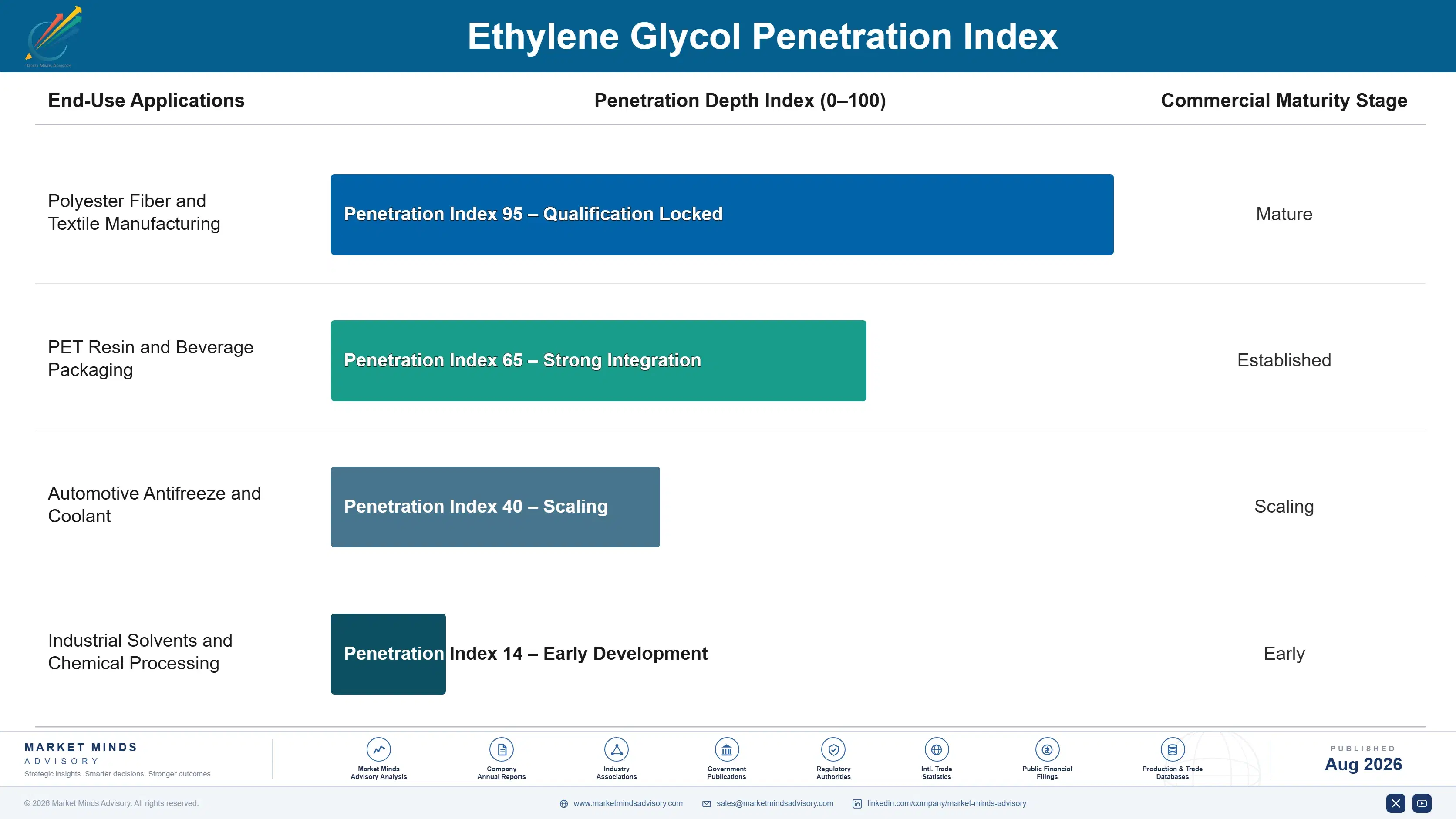Click the Intl. Trade Statistics globe icon

937,749
